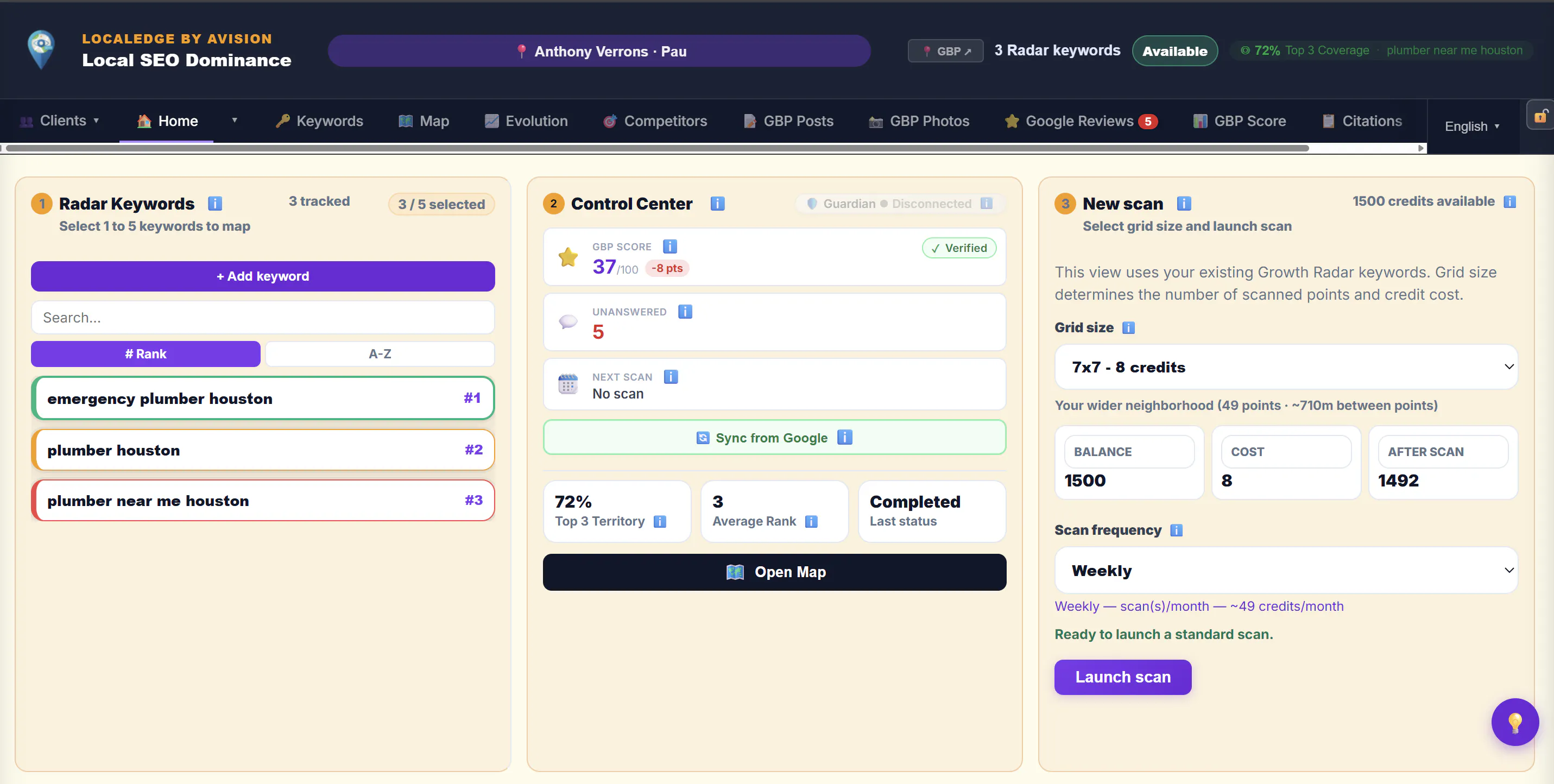Screen dimensions: 1554x784
Task: Click the Completed Last status card
Action: click(931, 511)
